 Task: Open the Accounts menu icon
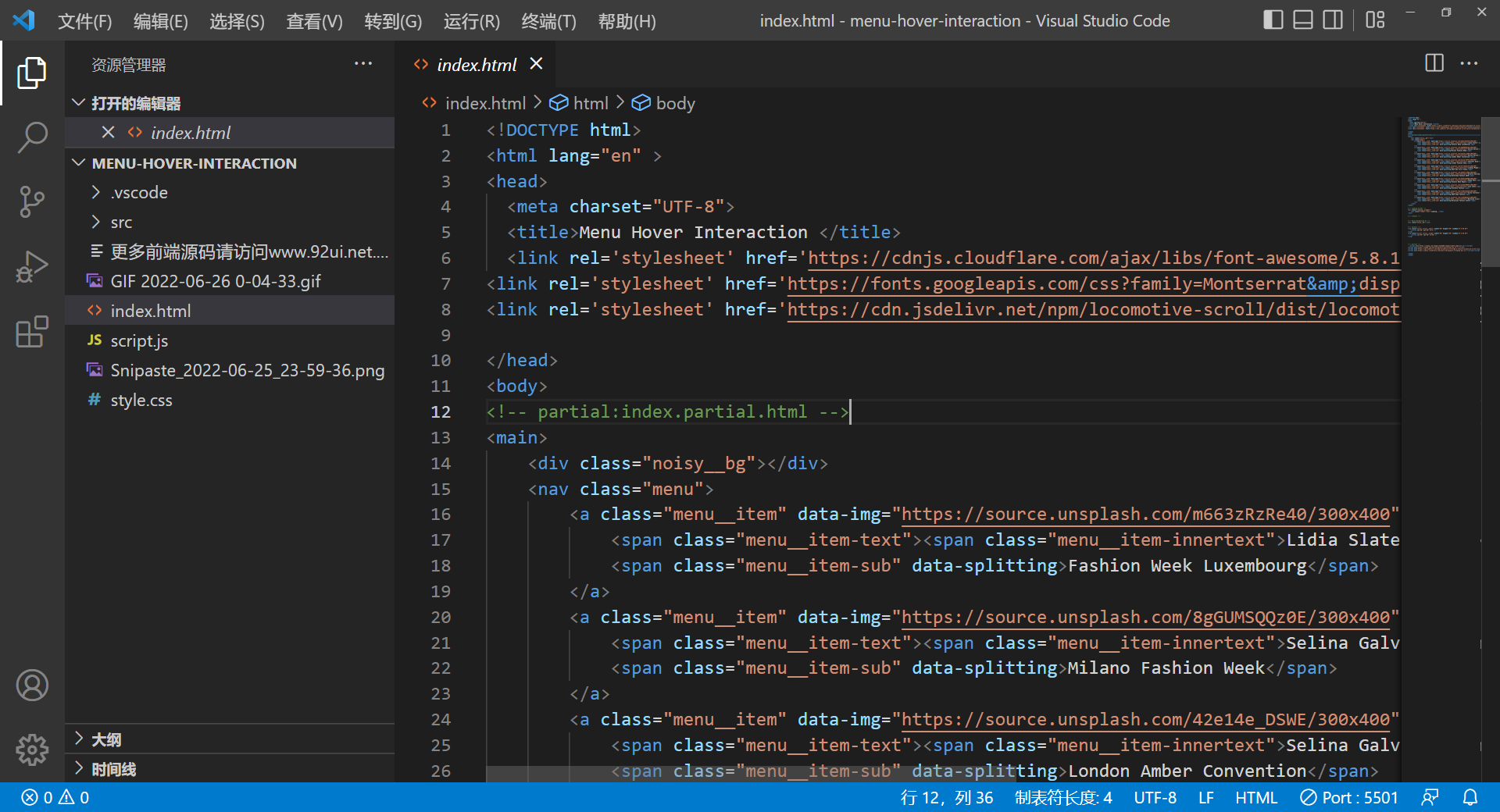(32, 686)
